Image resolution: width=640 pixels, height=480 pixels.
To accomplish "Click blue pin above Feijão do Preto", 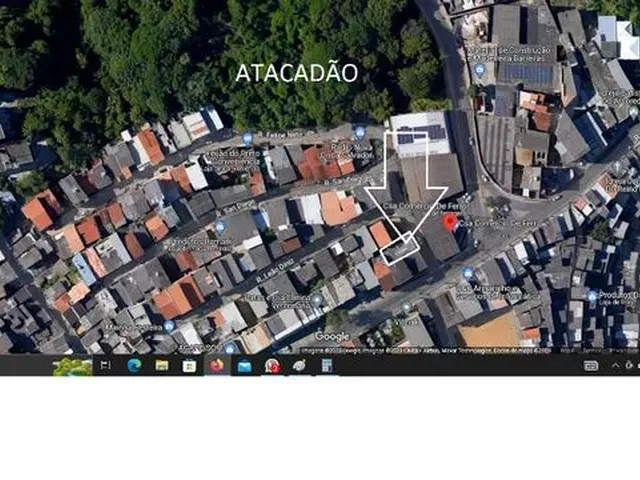I will [247, 138].
